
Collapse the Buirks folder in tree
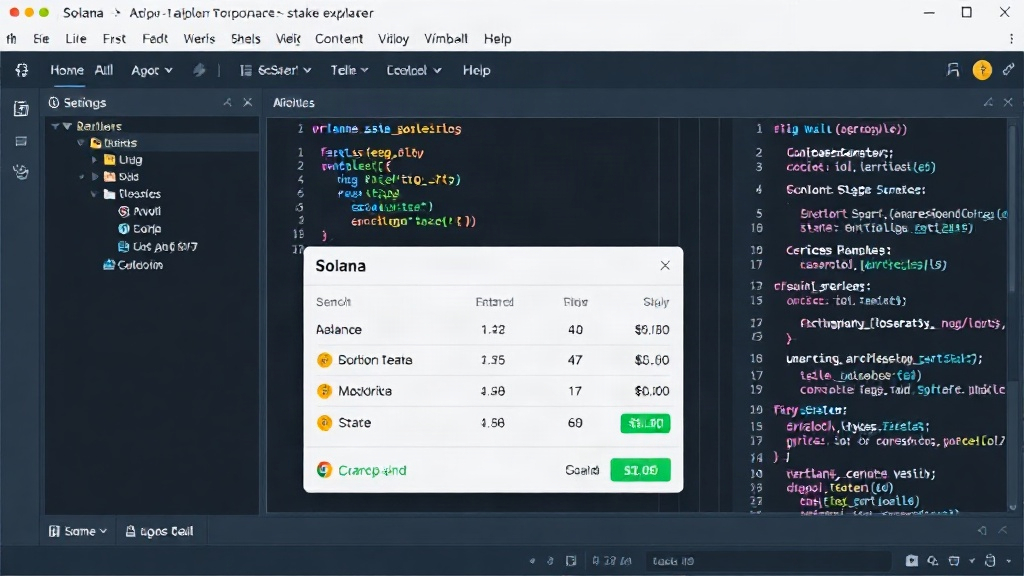click(81, 142)
